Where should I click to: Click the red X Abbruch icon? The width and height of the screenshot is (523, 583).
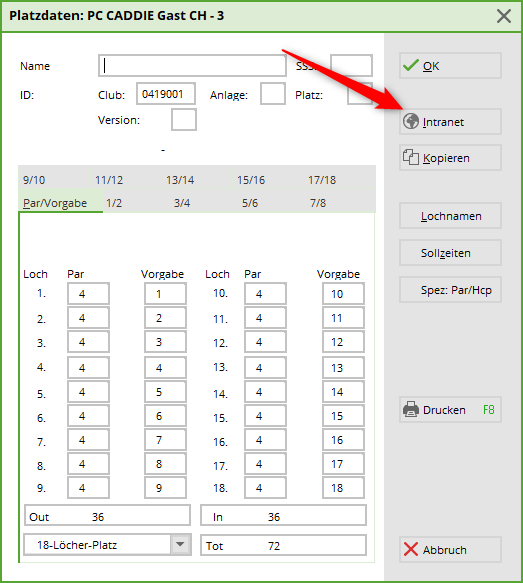pos(411,550)
